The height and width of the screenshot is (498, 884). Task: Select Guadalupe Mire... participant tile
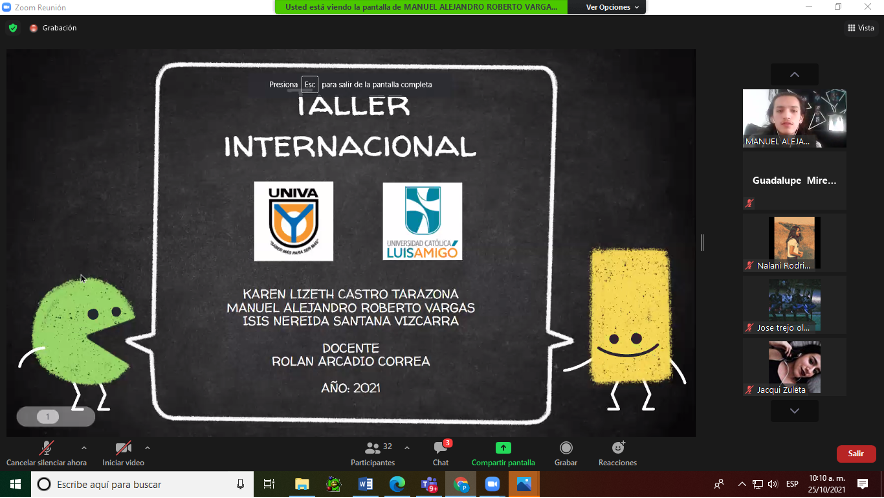(x=794, y=180)
